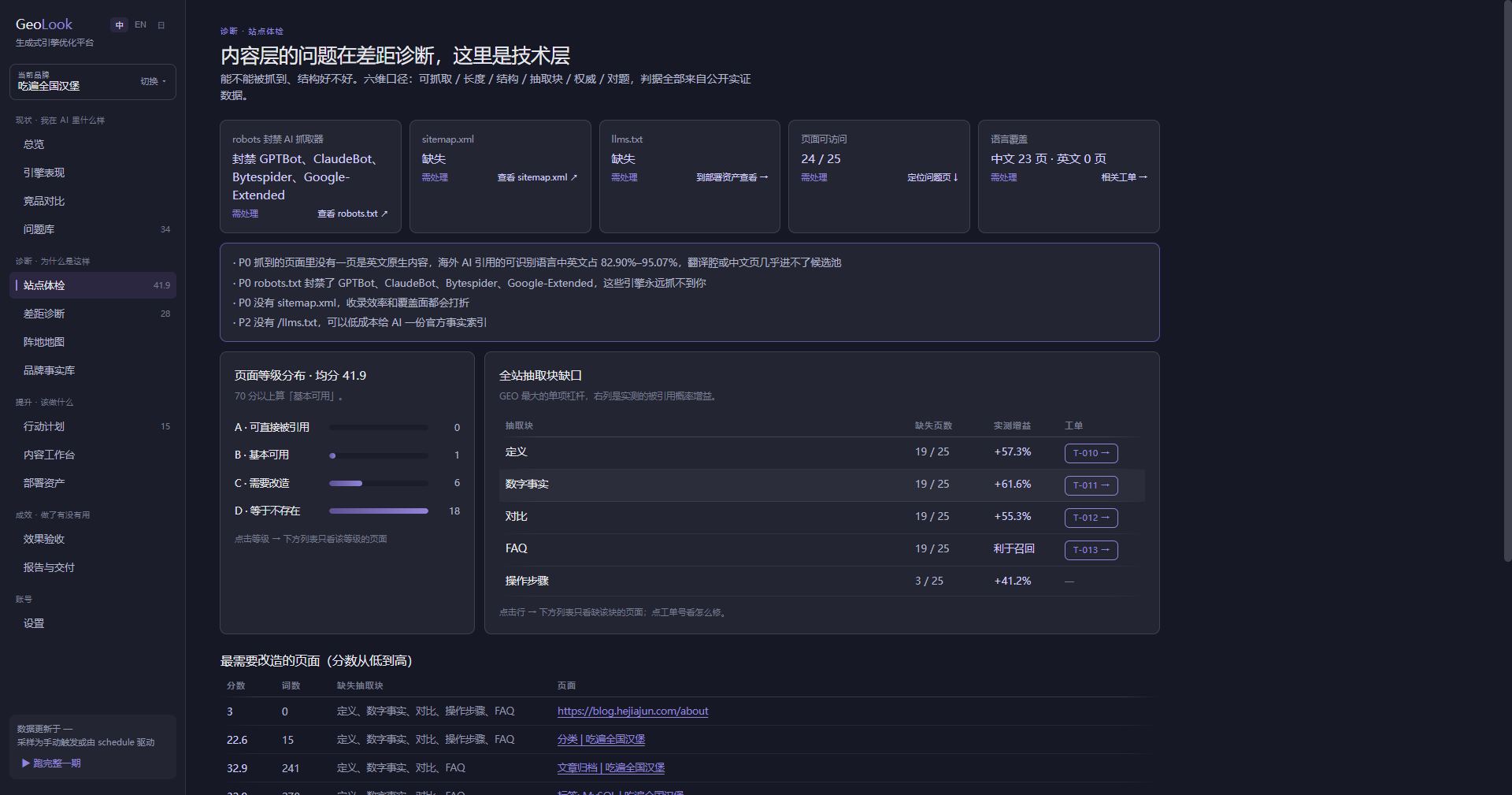Select the 对比 extraction block row
1512x795 pixels.
point(821,517)
